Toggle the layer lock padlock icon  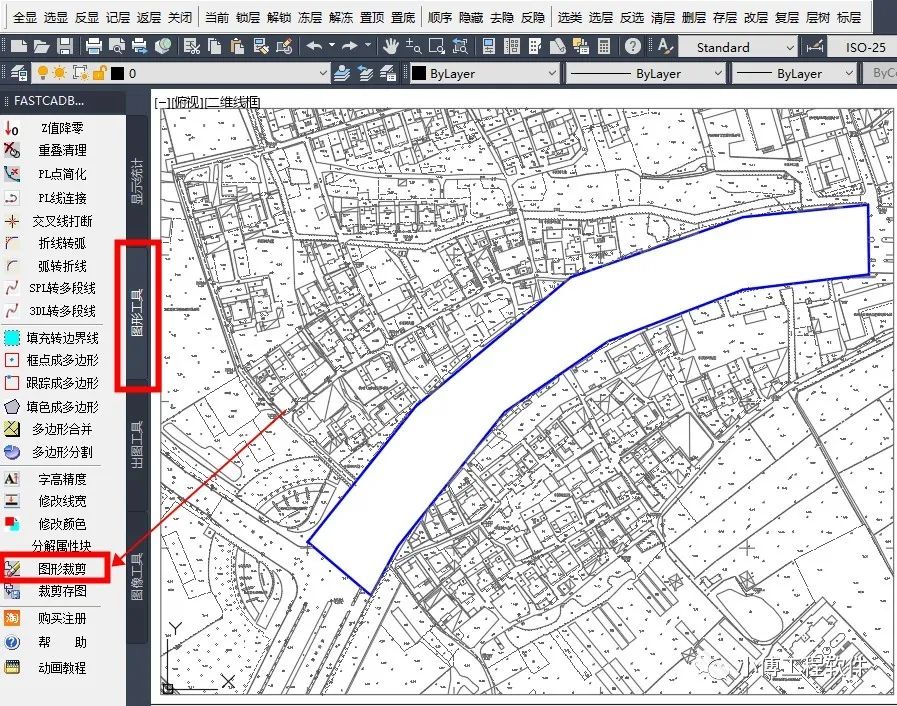click(99, 73)
